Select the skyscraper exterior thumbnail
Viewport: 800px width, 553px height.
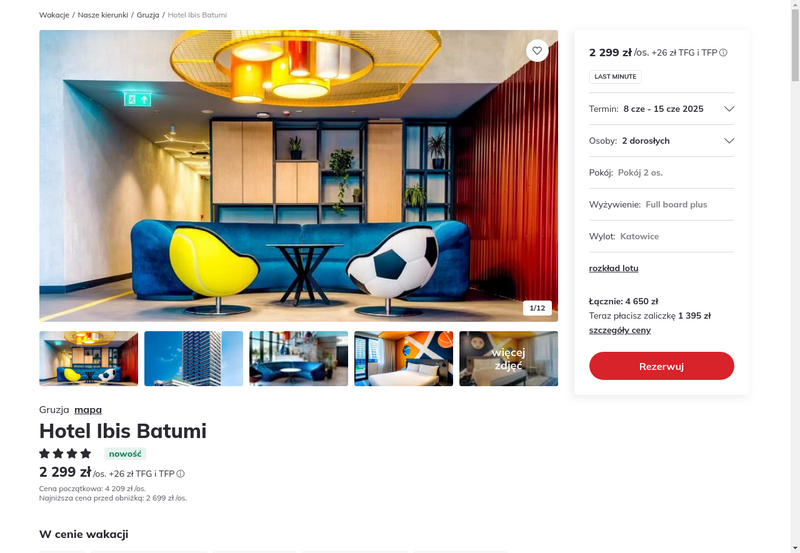(193, 359)
